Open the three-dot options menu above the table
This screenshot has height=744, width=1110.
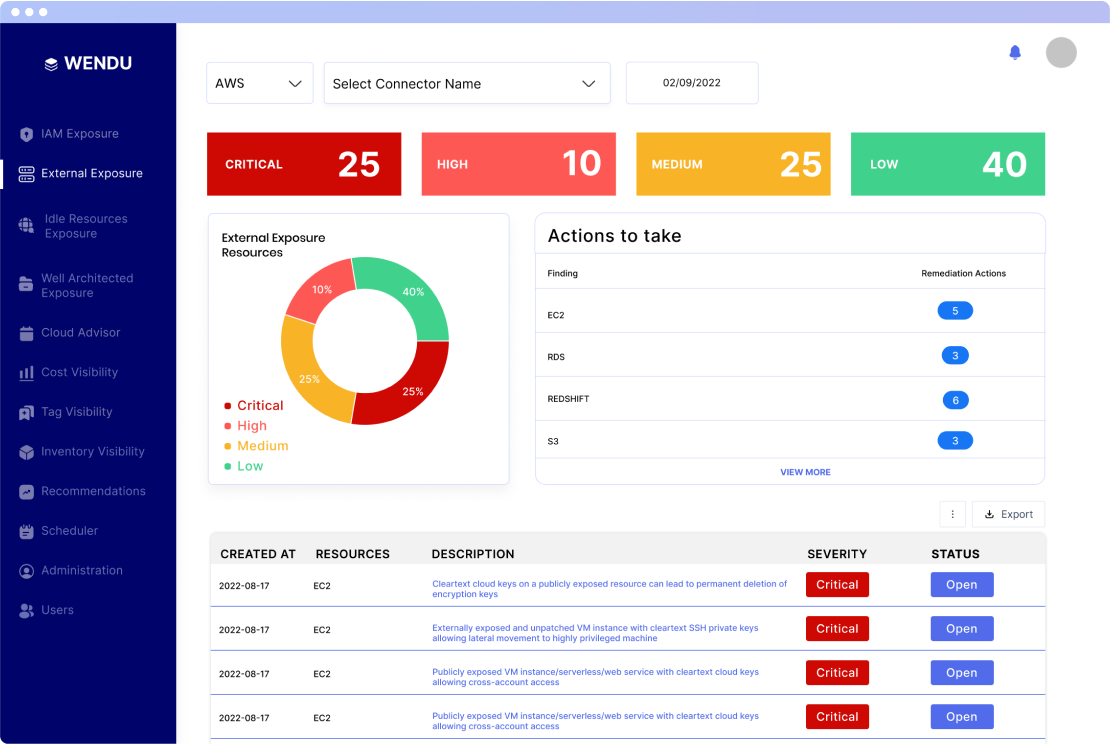pos(952,513)
